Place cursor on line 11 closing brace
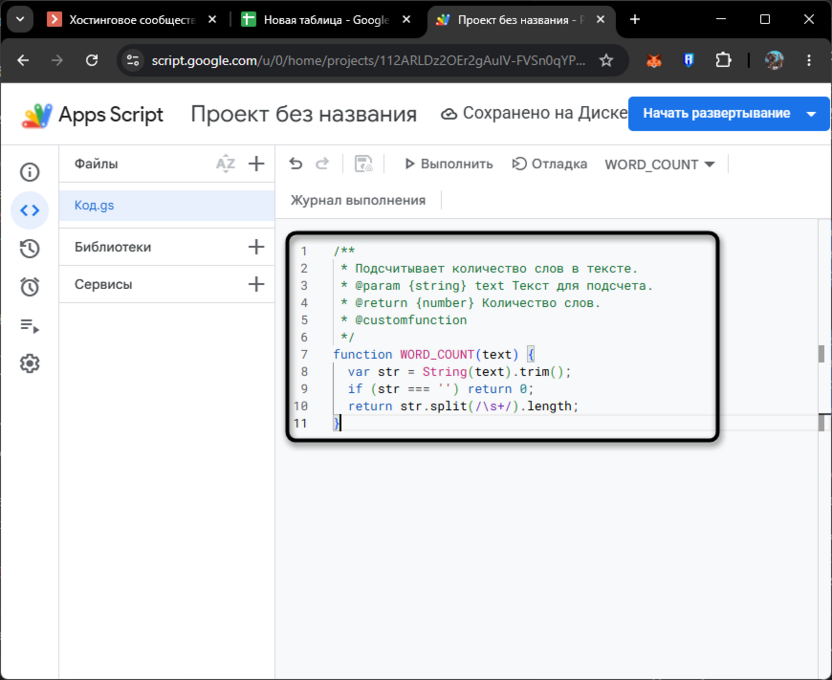This screenshot has height=680, width=832. point(336,423)
